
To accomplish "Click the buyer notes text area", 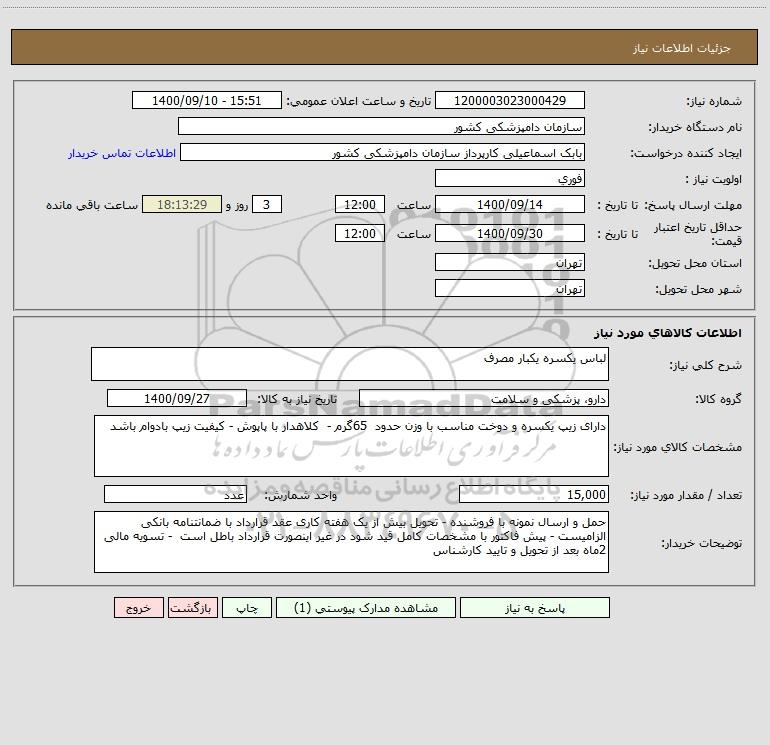I will pyautogui.click(x=351, y=542).
